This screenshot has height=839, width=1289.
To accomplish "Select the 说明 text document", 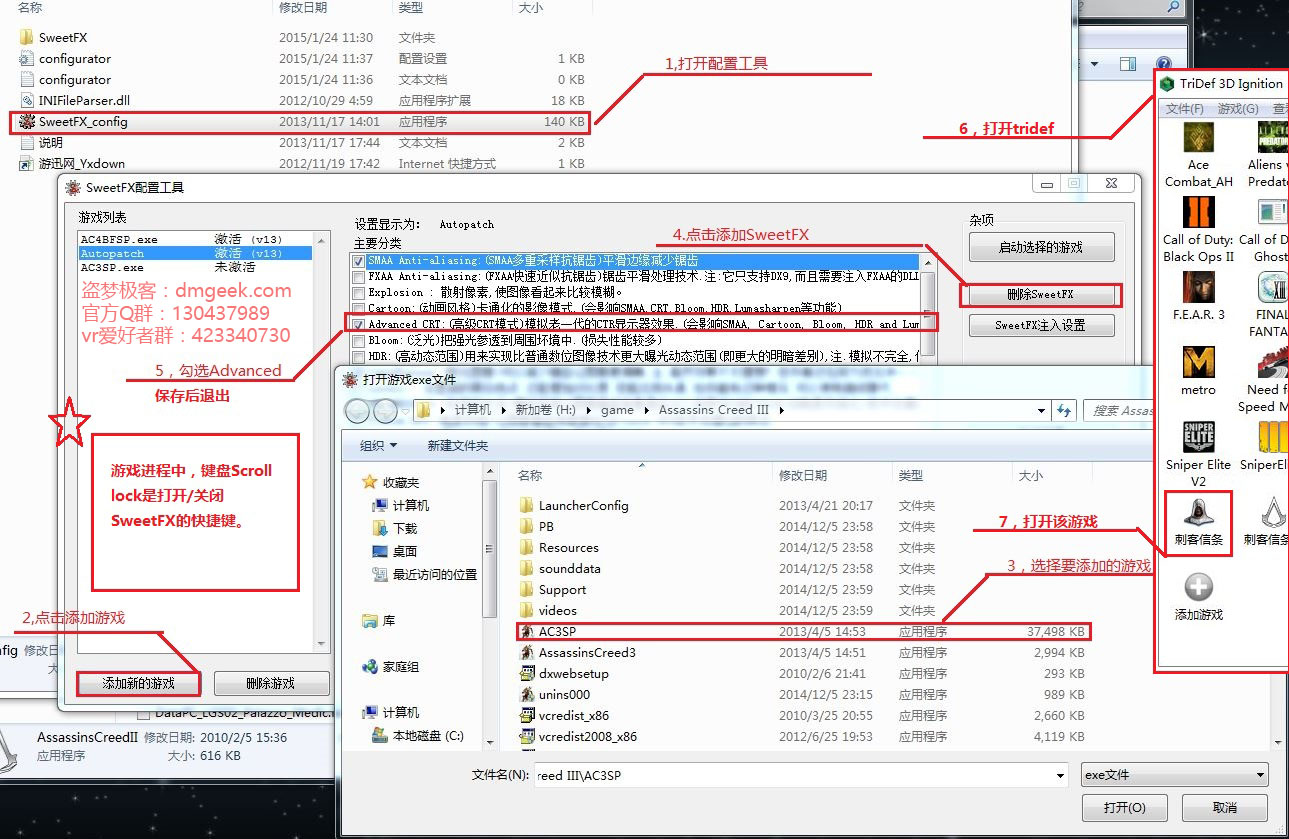I will [x=41, y=142].
